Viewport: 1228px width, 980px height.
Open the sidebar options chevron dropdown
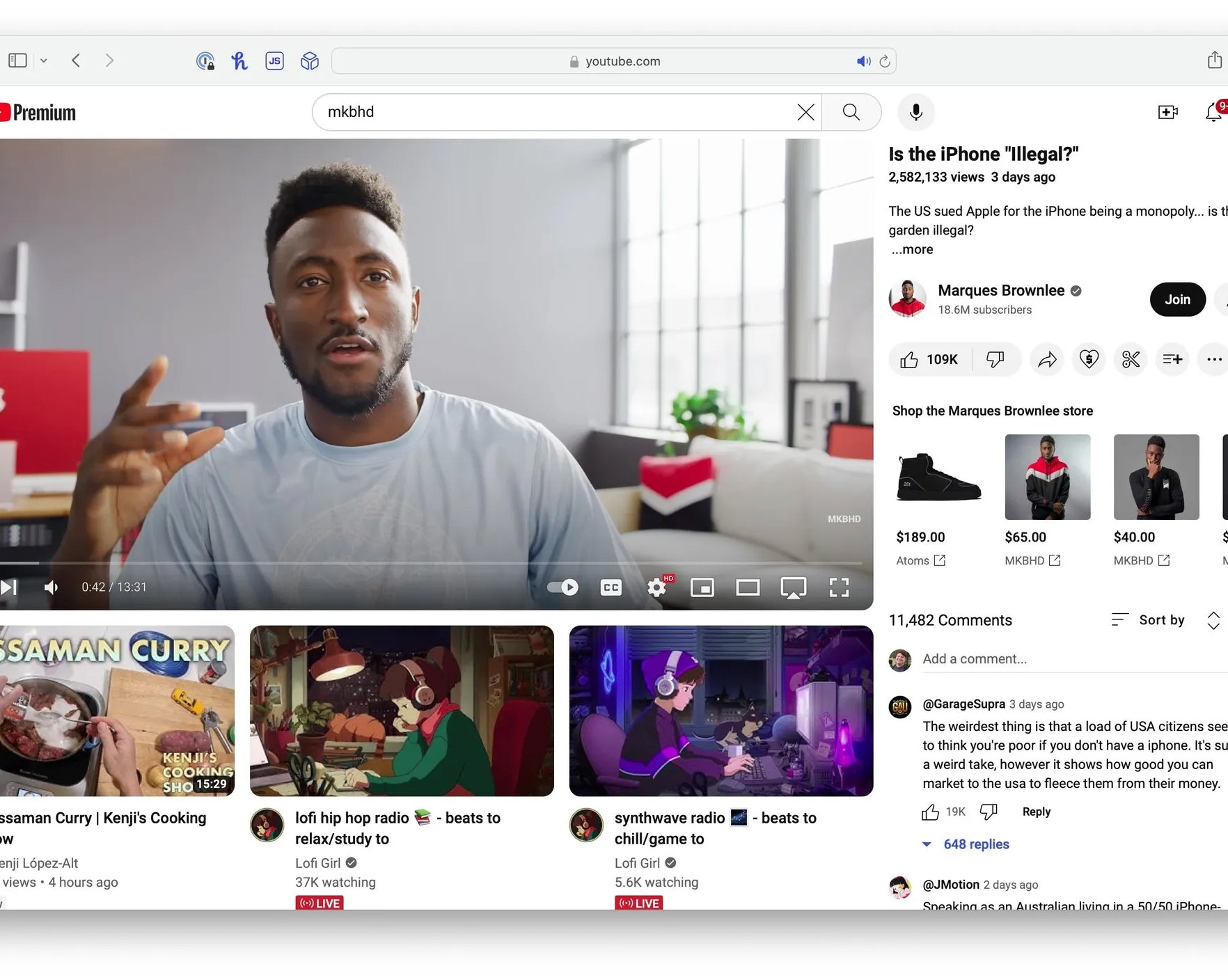tap(44, 61)
